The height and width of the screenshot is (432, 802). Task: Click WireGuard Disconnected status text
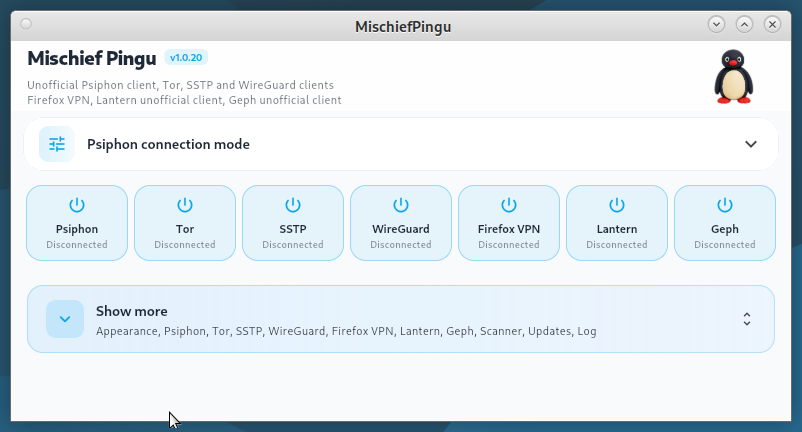[x=400, y=244]
